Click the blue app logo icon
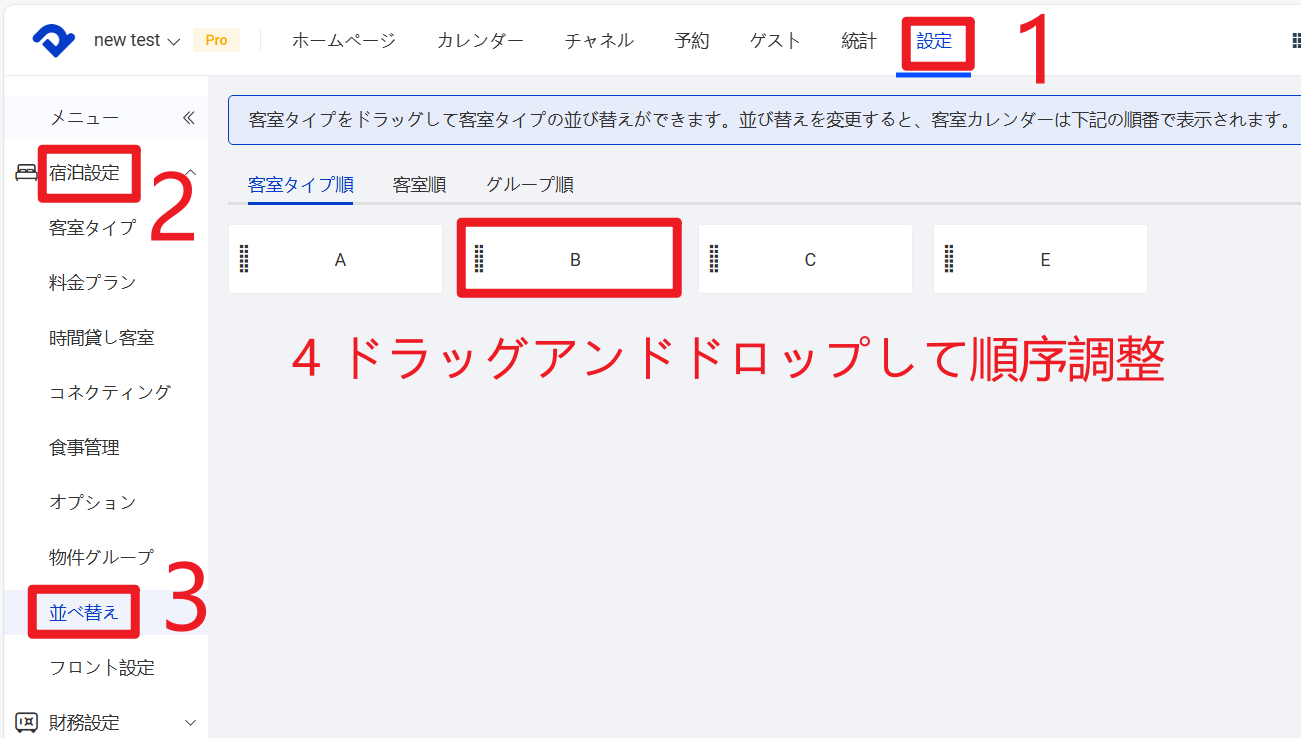Image resolution: width=1301 pixels, height=738 pixels. [x=53, y=40]
